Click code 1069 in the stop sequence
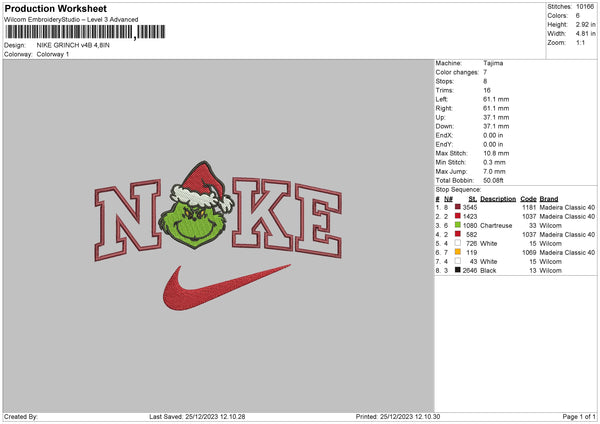The image size is (600, 424). tap(529, 253)
